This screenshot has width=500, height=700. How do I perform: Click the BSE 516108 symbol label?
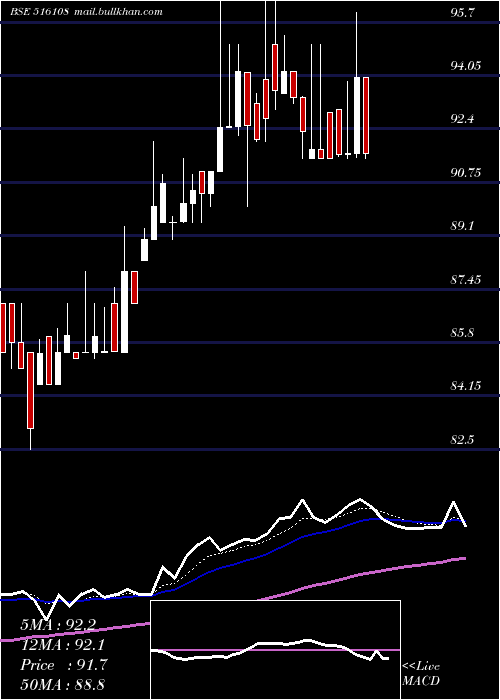click(x=39, y=12)
